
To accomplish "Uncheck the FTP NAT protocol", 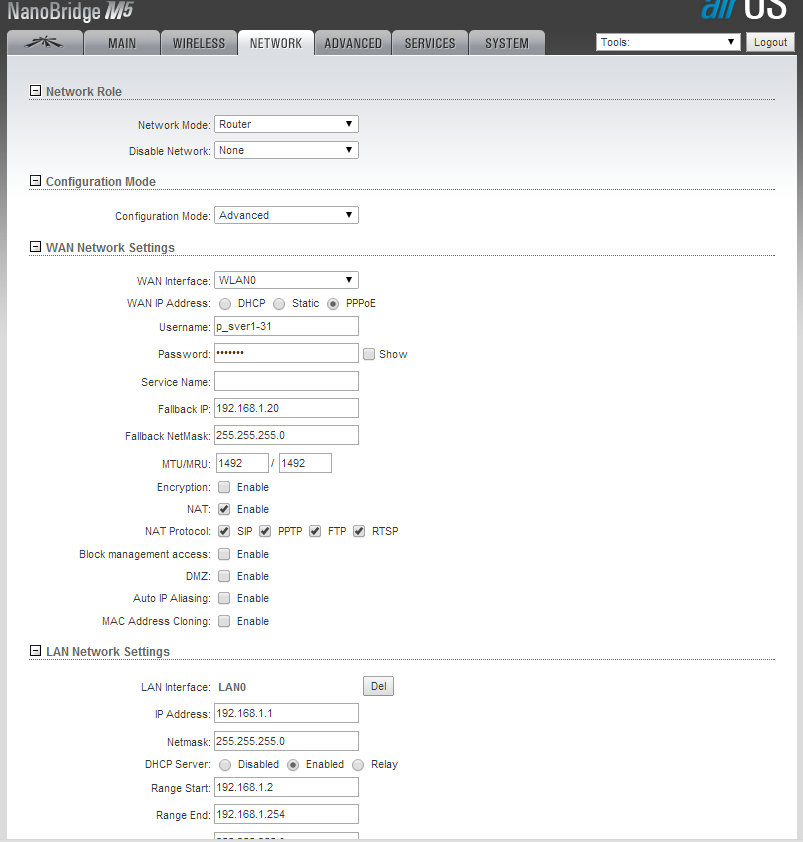I will (315, 531).
